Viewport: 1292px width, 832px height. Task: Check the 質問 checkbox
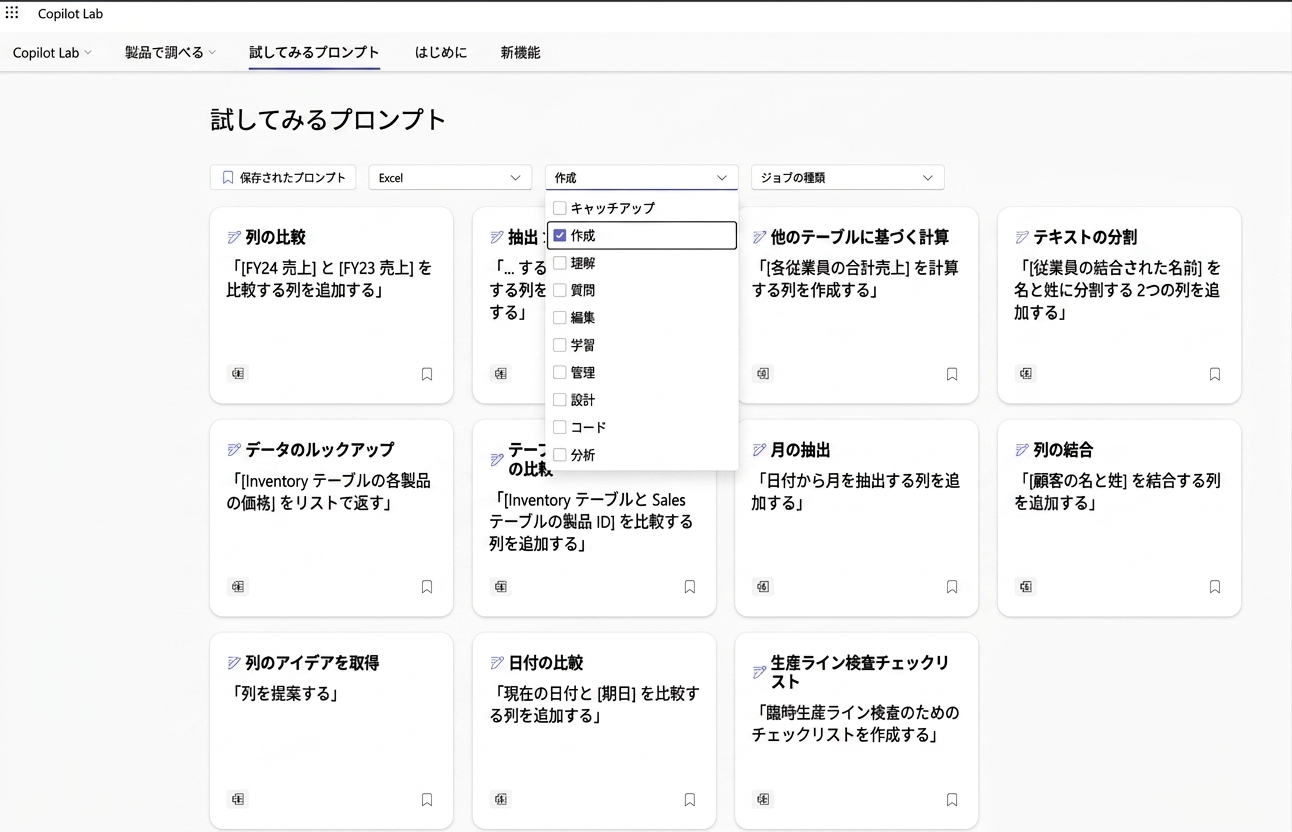(x=560, y=290)
